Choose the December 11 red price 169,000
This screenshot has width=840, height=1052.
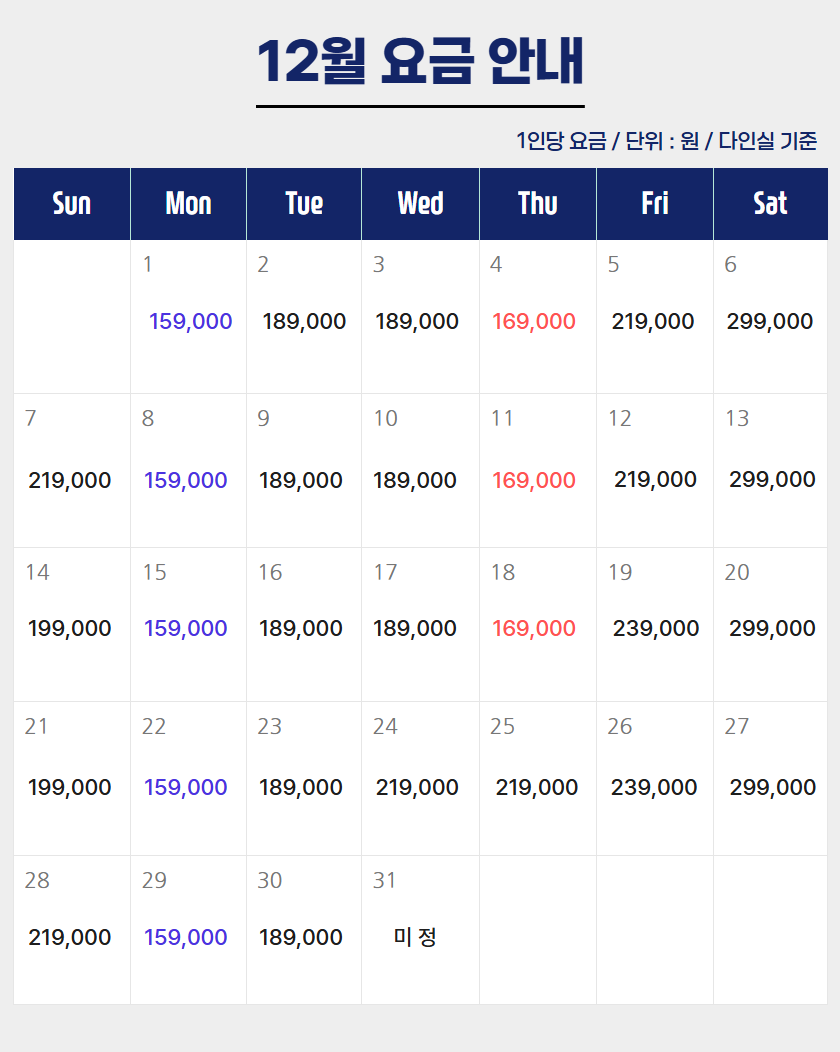point(534,480)
